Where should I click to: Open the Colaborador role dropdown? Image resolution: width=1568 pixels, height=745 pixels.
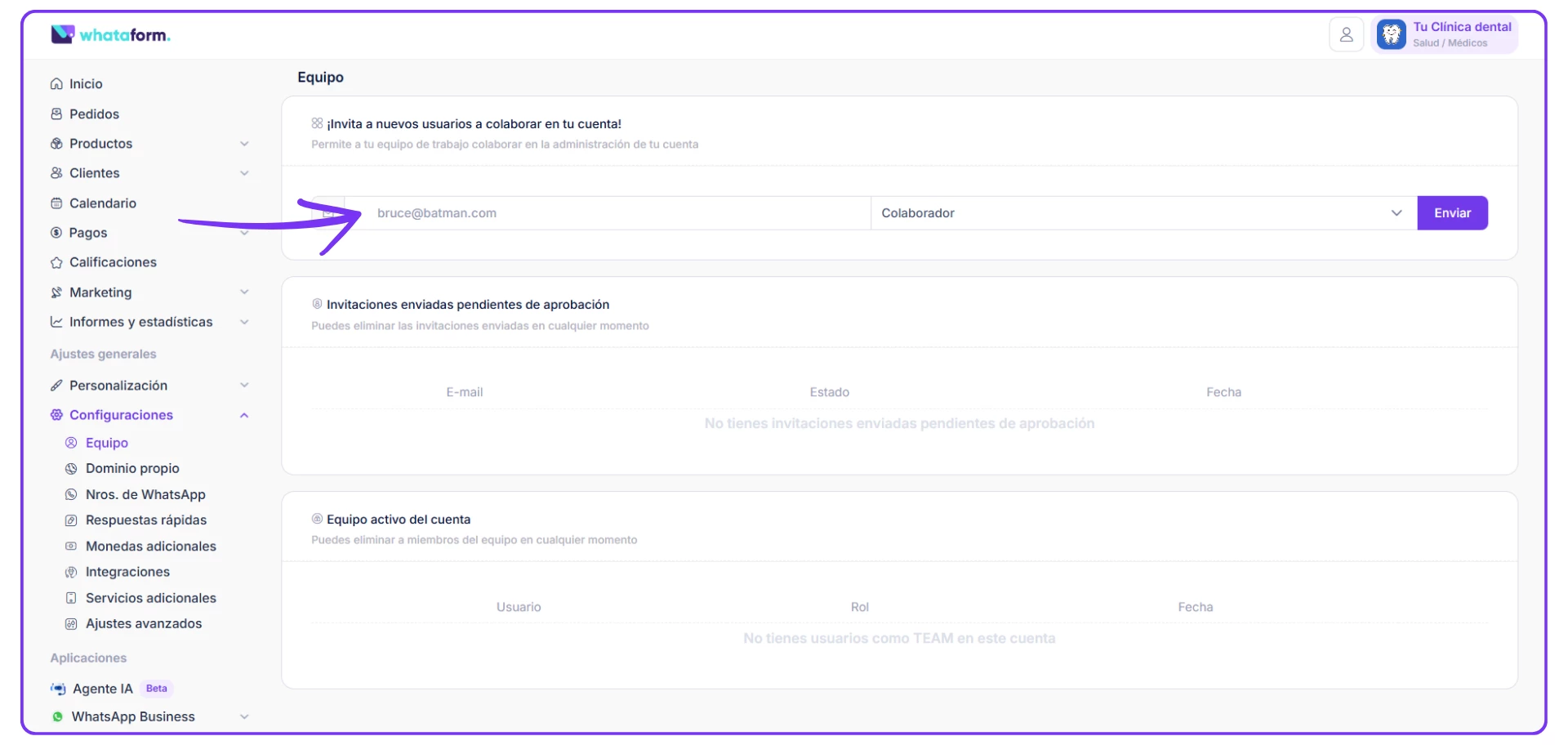click(x=1143, y=213)
